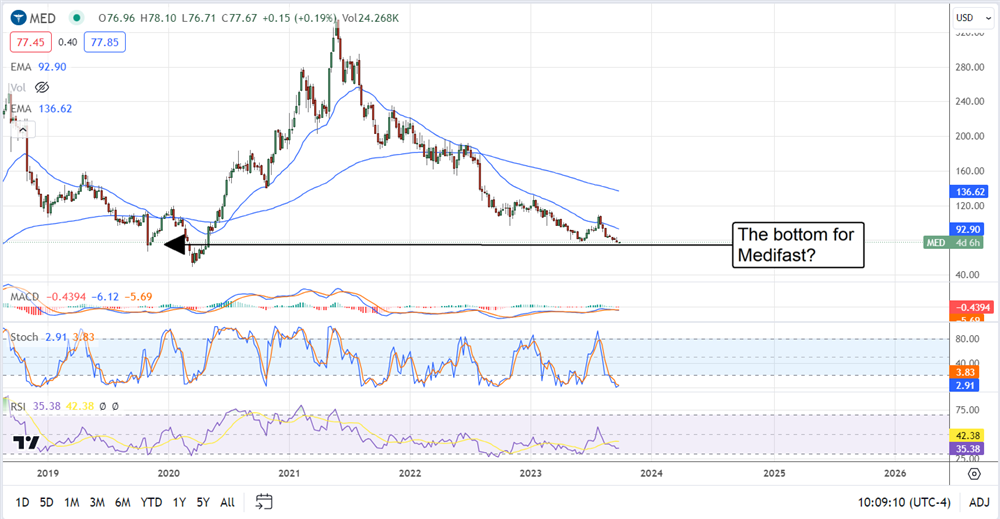1000x519 pixels.
Task: Click the orange 3.83 Stoch axis label
Action: click(x=966, y=372)
